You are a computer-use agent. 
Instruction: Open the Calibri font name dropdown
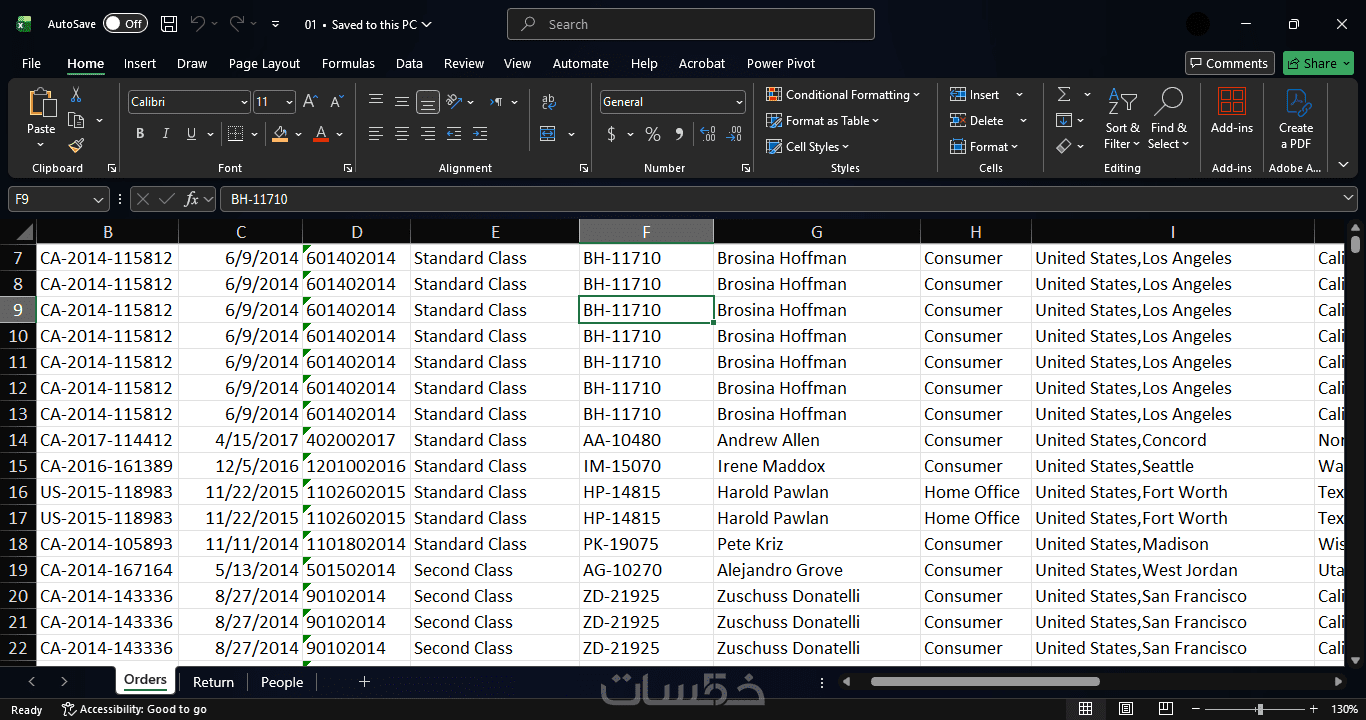pyautogui.click(x=244, y=102)
